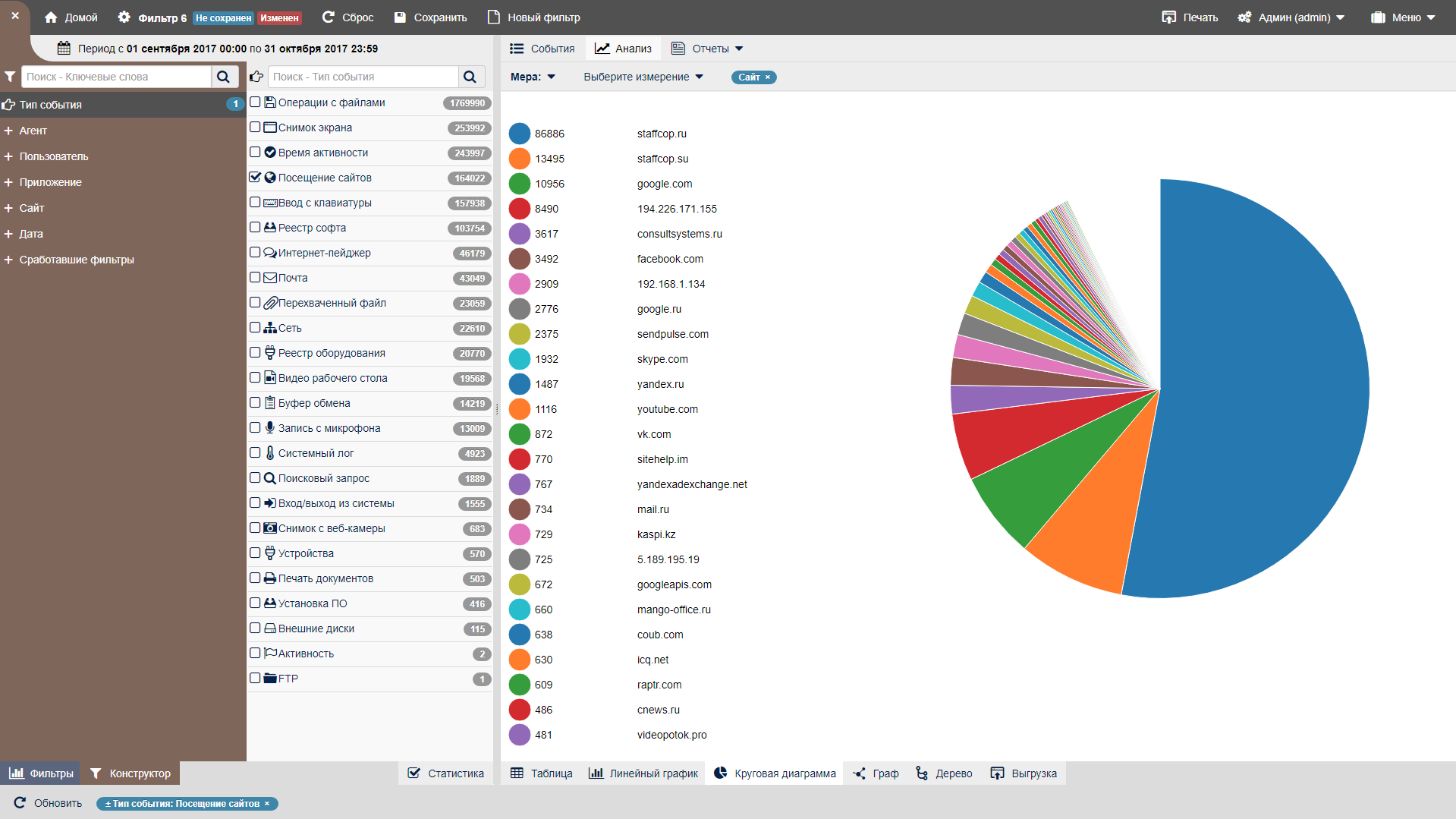Check the Операции с файлами checkbox
This screenshot has height=819, width=1456.
[x=256, y=102]
